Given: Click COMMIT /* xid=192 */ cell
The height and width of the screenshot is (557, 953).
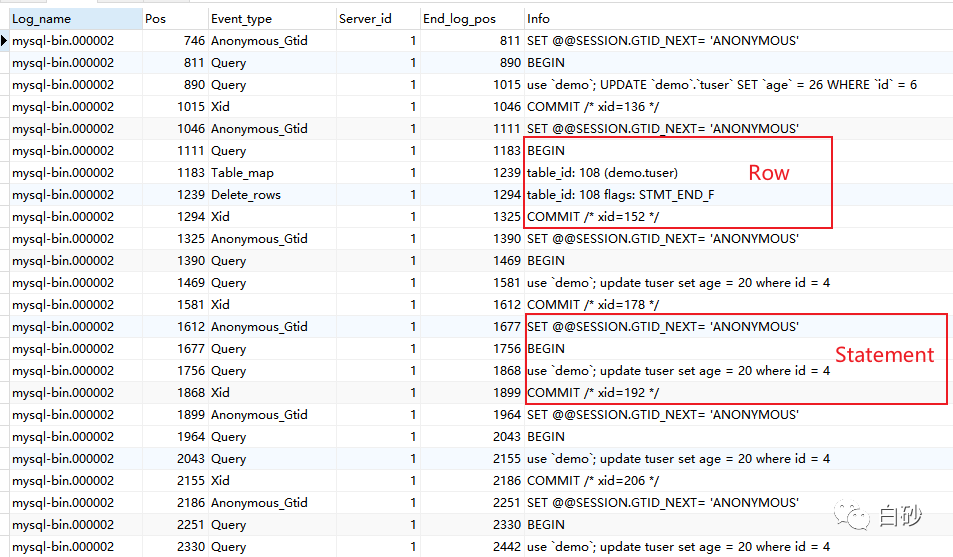Looking at the screenshot, I should click(738, 393).
